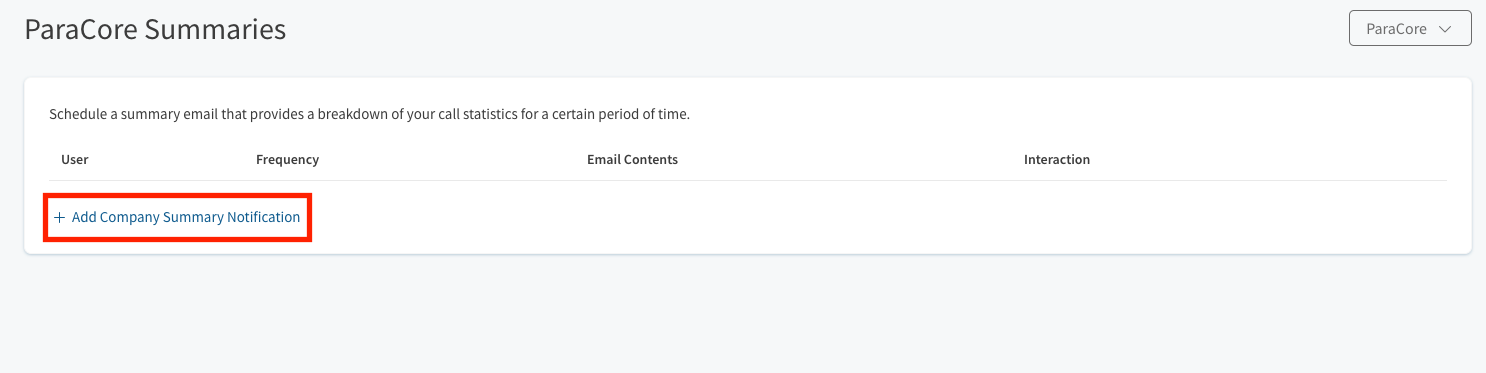
Task: Click the word Contents in Email Contents header
Action: (650, 160)
